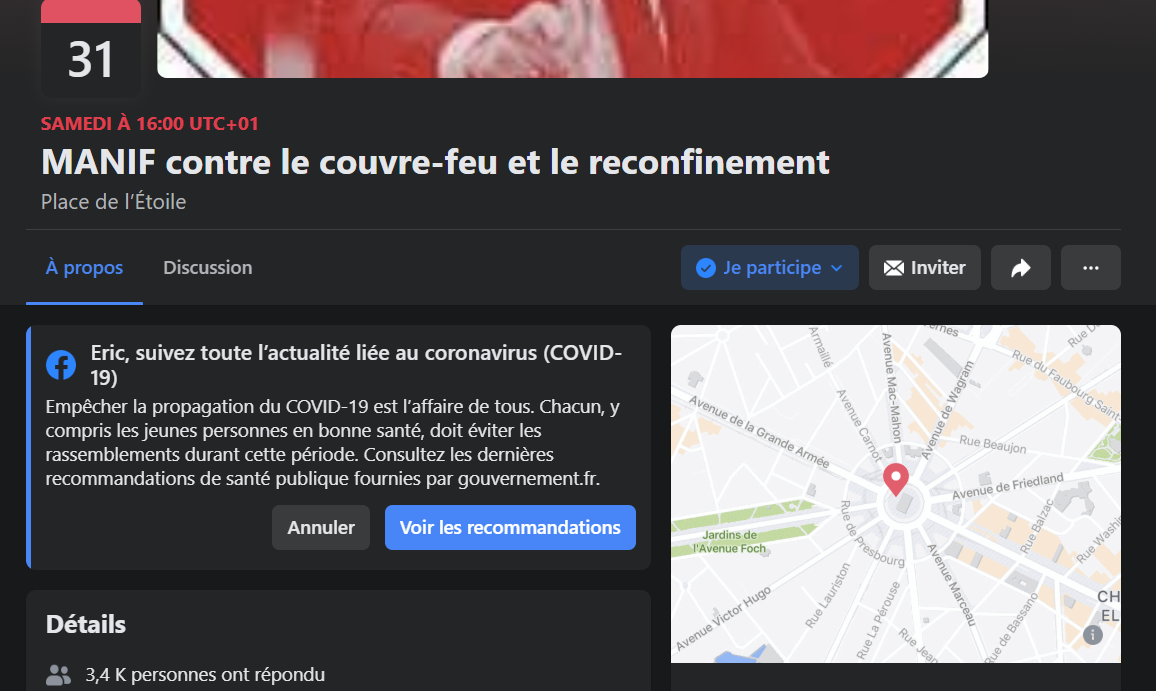Click Voir les recommandations button
The image size is (1156, 691).
(510, 527)
